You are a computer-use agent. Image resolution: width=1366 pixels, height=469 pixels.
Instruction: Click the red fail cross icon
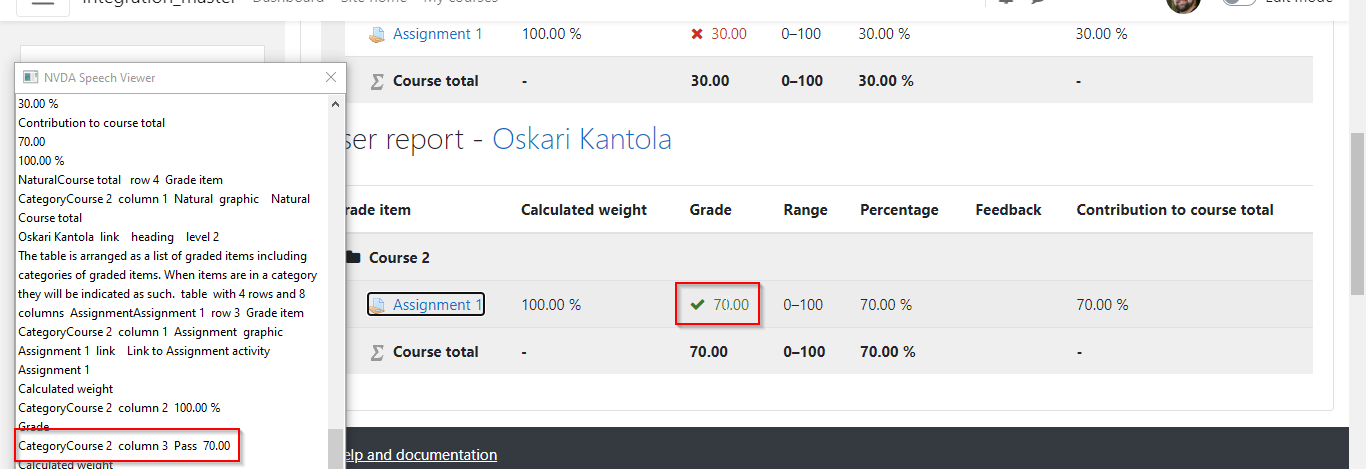point(697,34)
